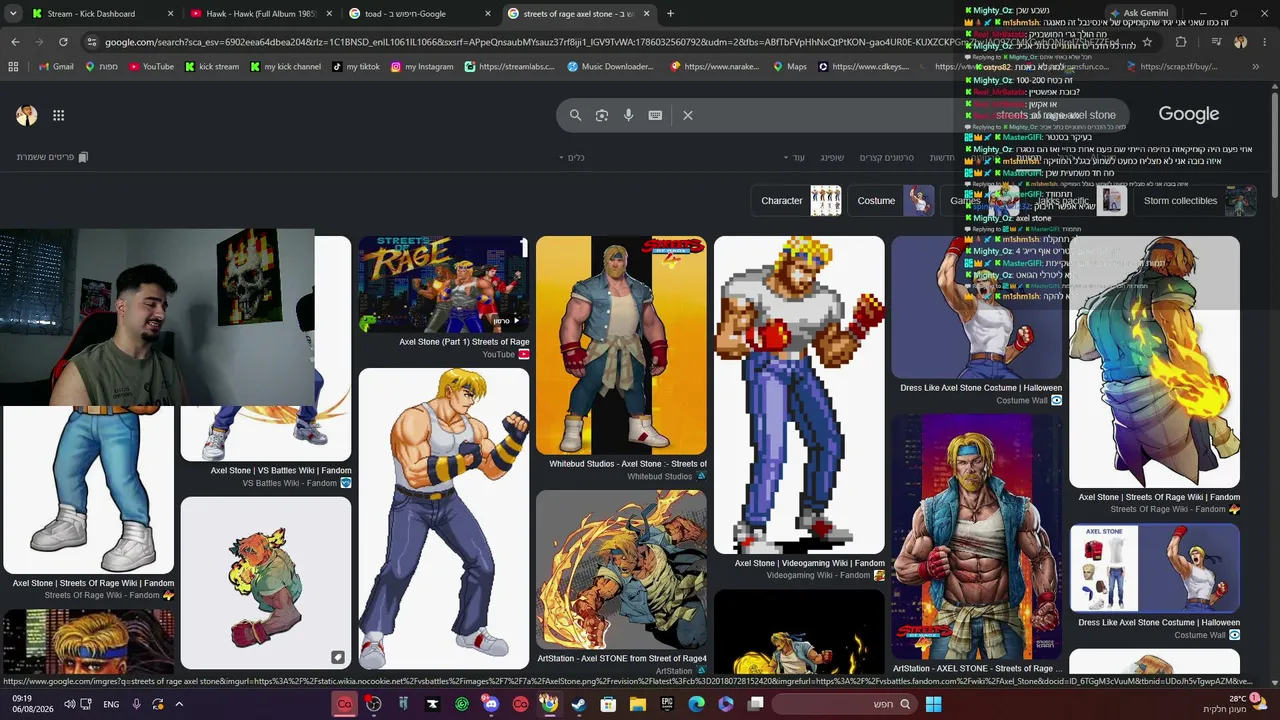Open the שופינג shopping results tab

(832, 157)
